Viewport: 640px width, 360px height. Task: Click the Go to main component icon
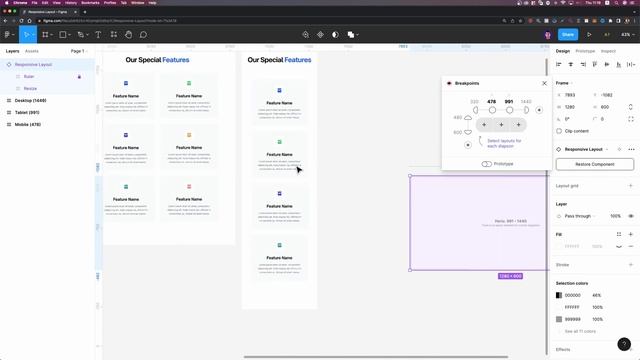(x=619, y=149)
